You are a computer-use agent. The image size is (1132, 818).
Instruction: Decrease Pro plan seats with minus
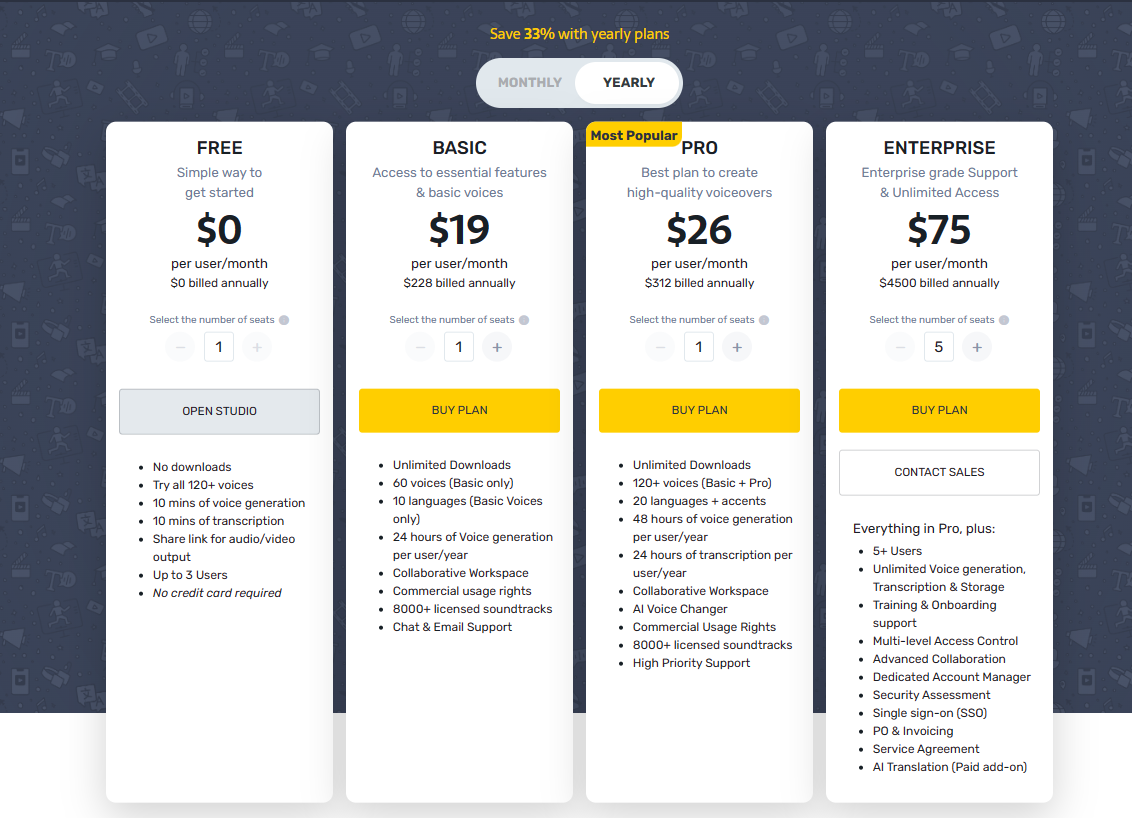tap(660, 347)
